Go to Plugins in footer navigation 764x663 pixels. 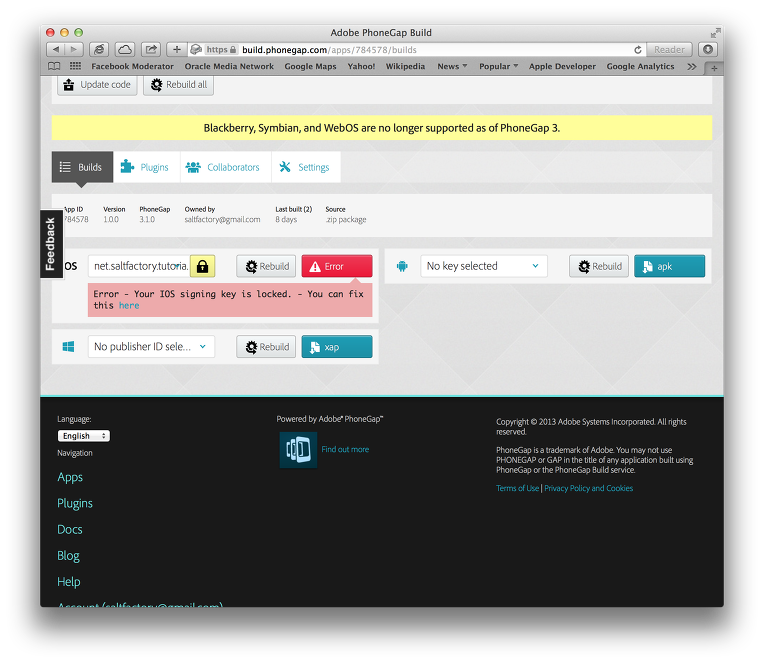(75, 503)
